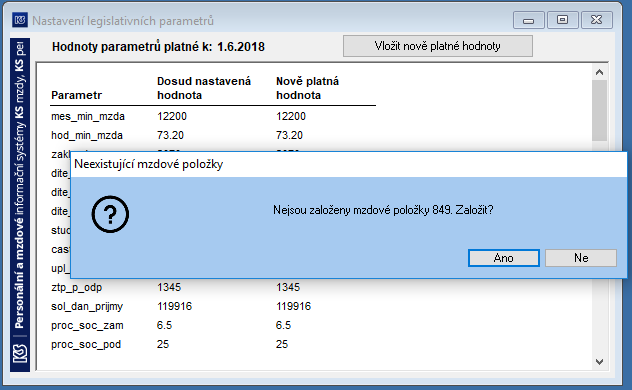Click the vertical Personální a mzdové sidebar text
The height and width of the screenshot is (390, 632).
[20, 185]
